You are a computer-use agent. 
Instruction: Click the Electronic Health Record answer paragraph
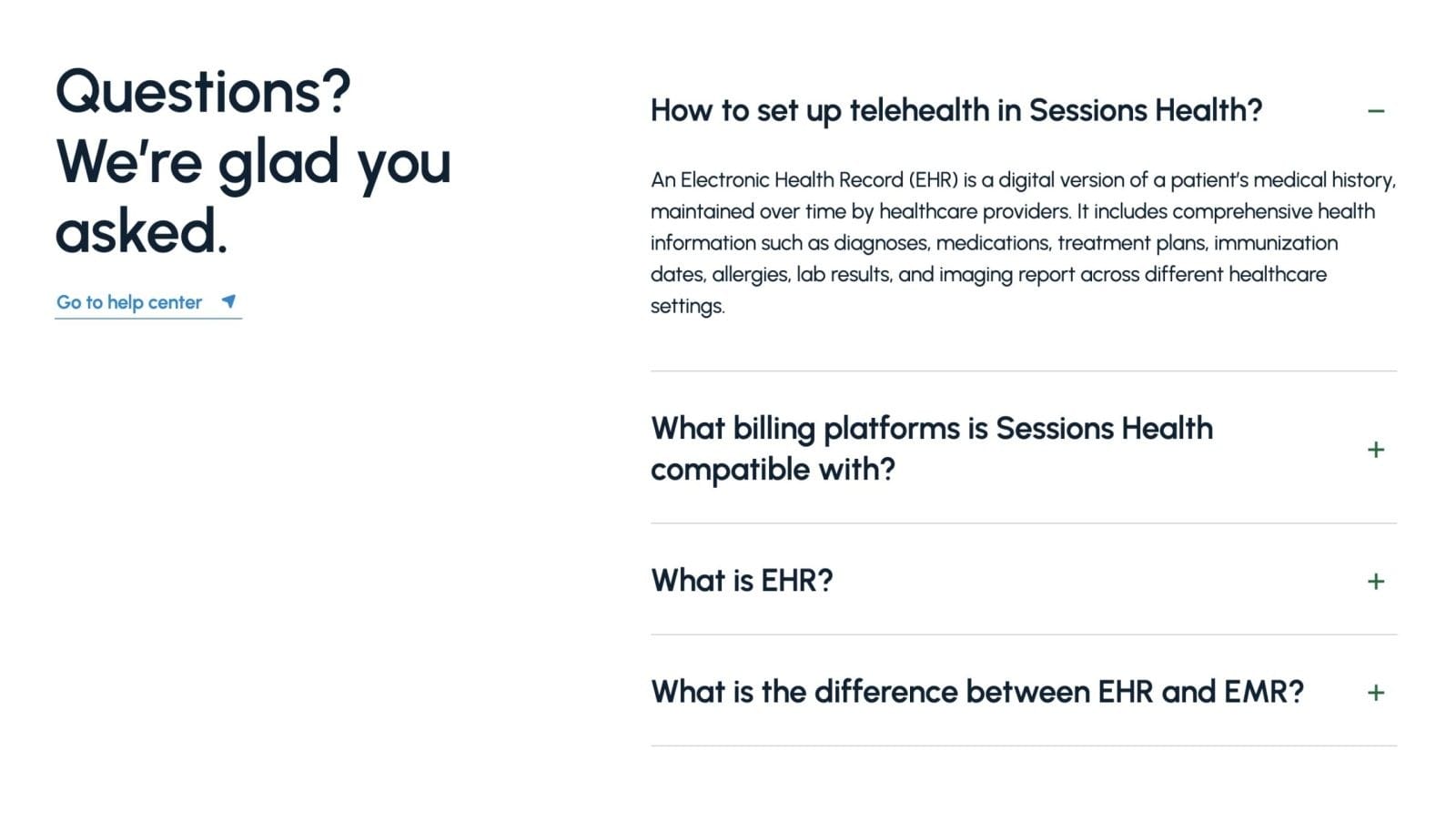pyautogui.click(x=1022, y=242)
